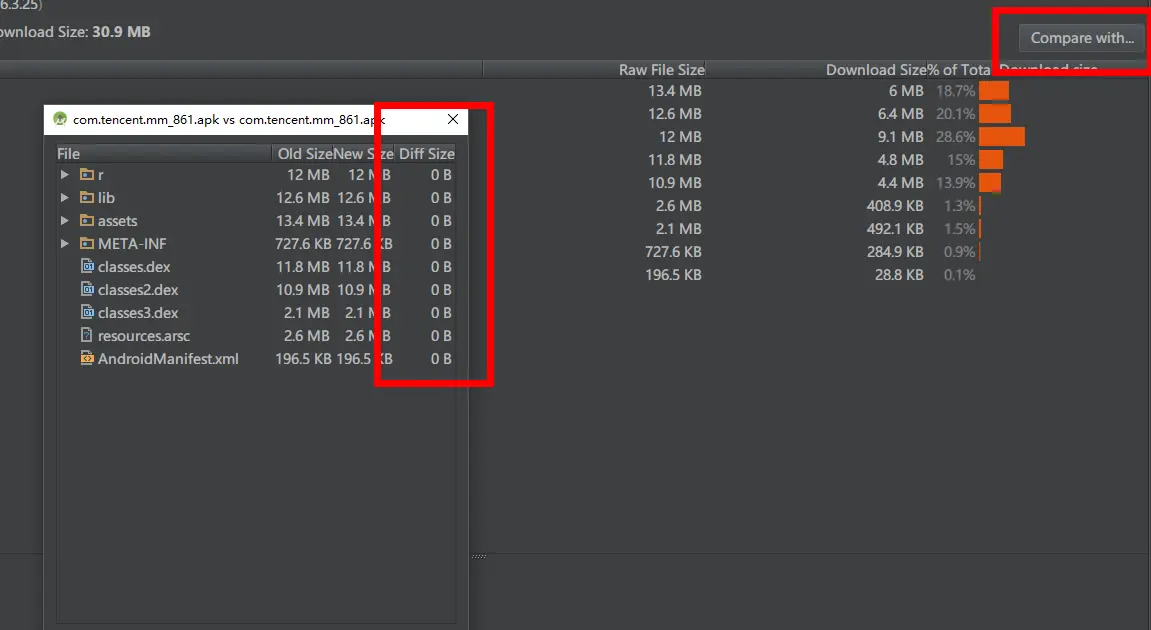Click the resources.arsc file icon
Screen dimensions: 1151x630
tap(87, 335)
